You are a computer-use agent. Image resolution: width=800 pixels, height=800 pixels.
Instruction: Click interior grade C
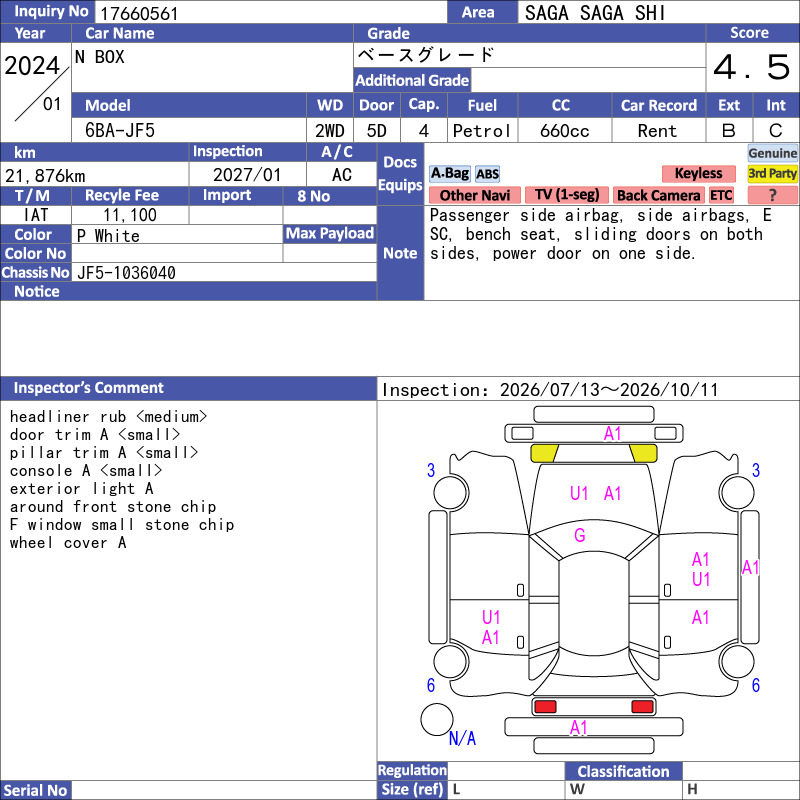[776, 131]
